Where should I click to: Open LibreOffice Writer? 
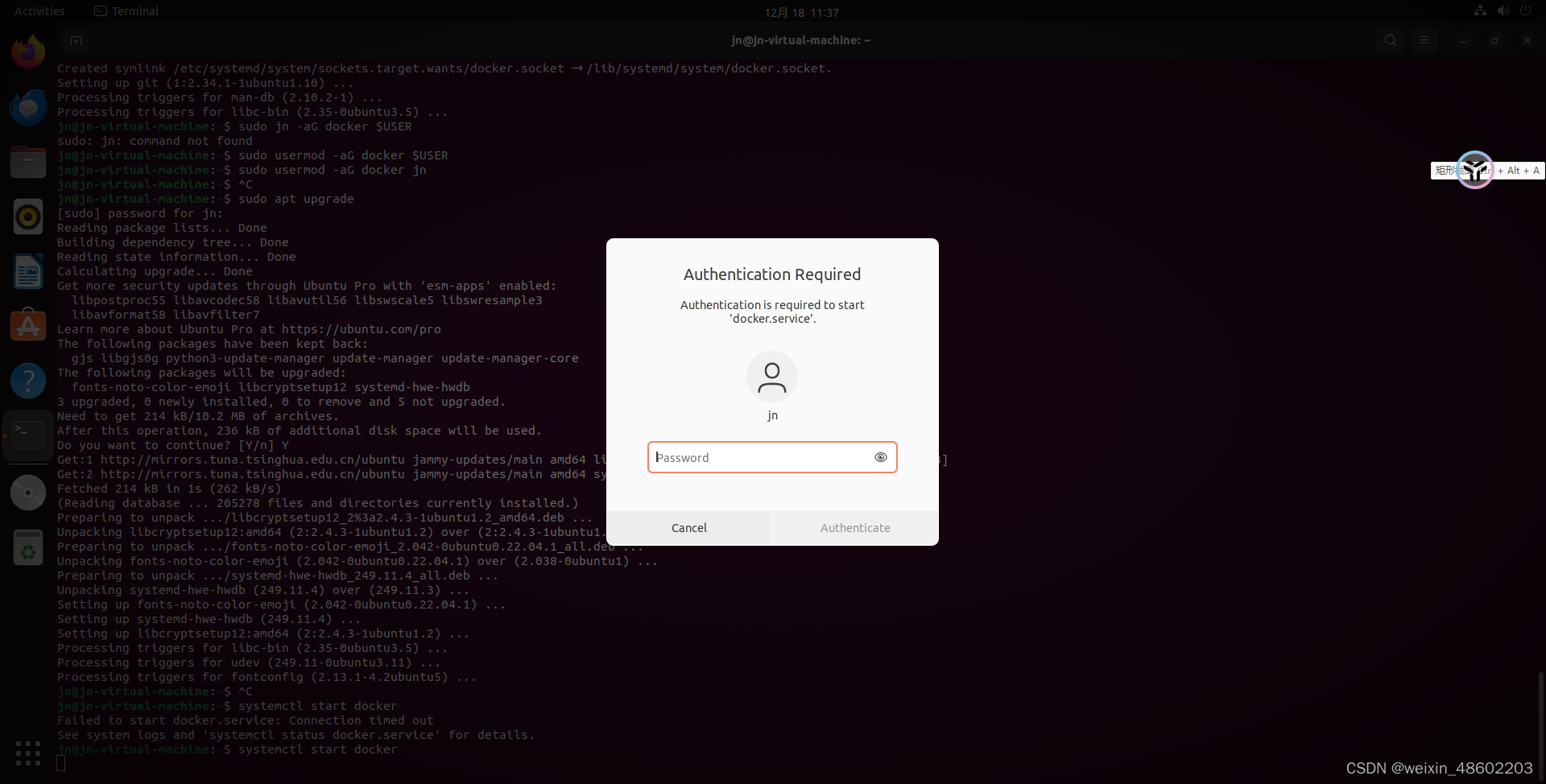(27, 271)
